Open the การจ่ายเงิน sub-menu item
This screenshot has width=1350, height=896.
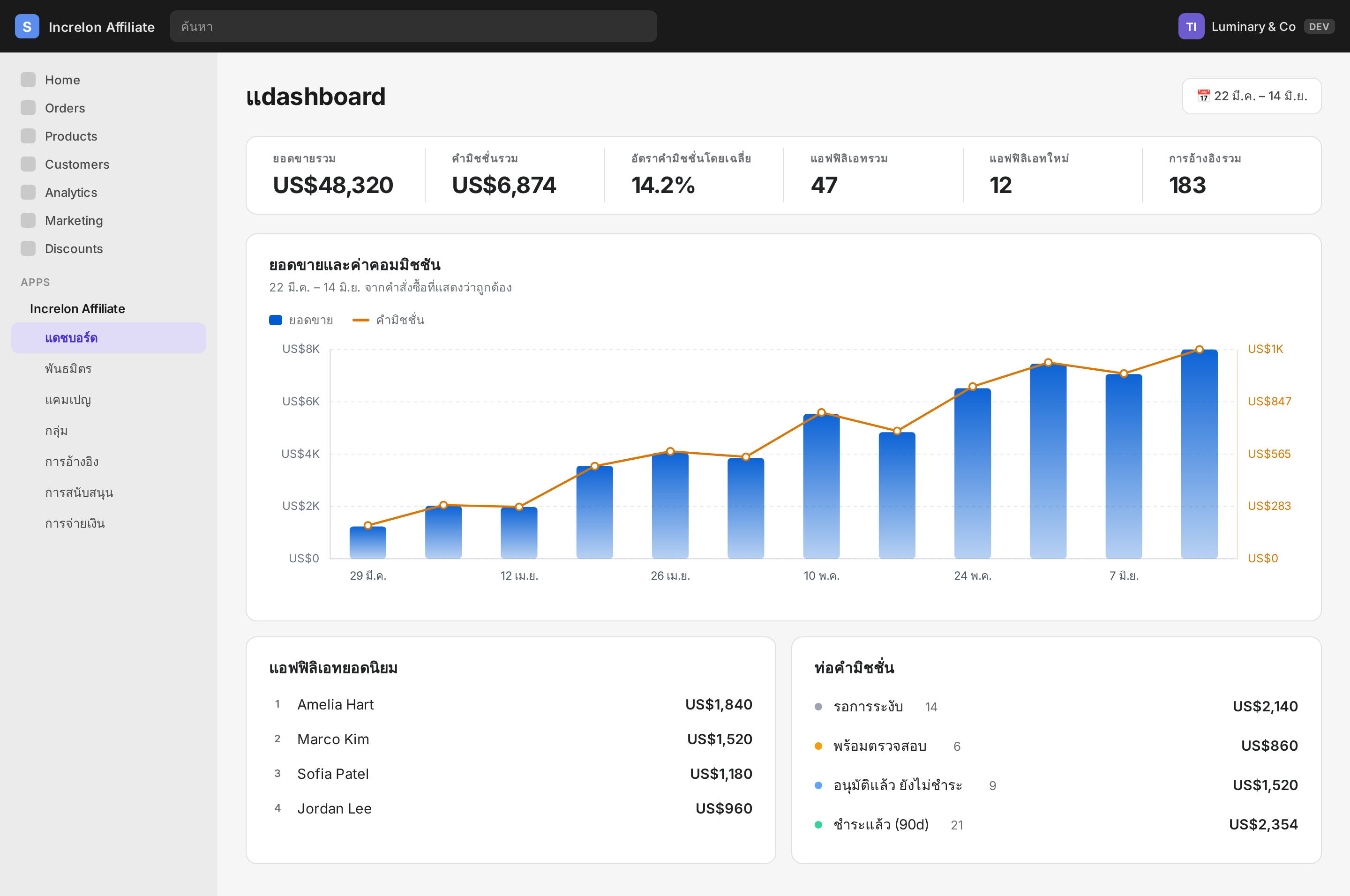pyautogui.click(x=109, y=523)
